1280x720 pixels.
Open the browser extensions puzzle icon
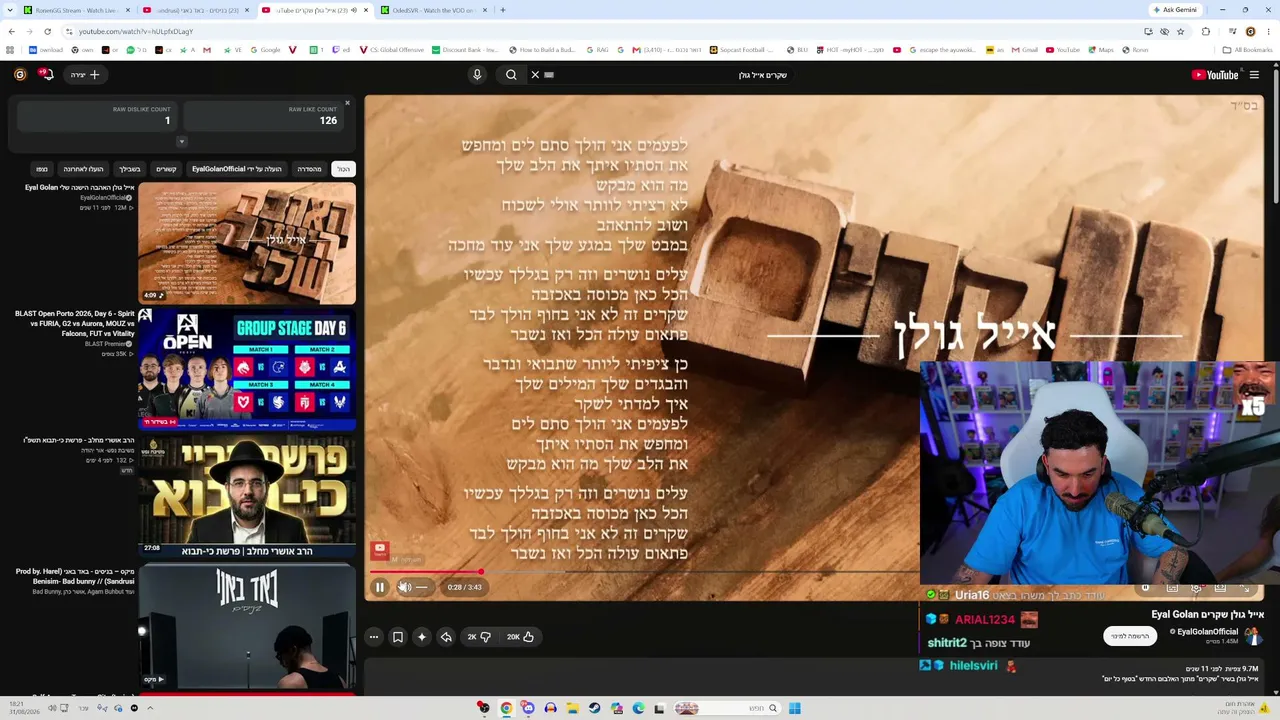(1206, 31)
